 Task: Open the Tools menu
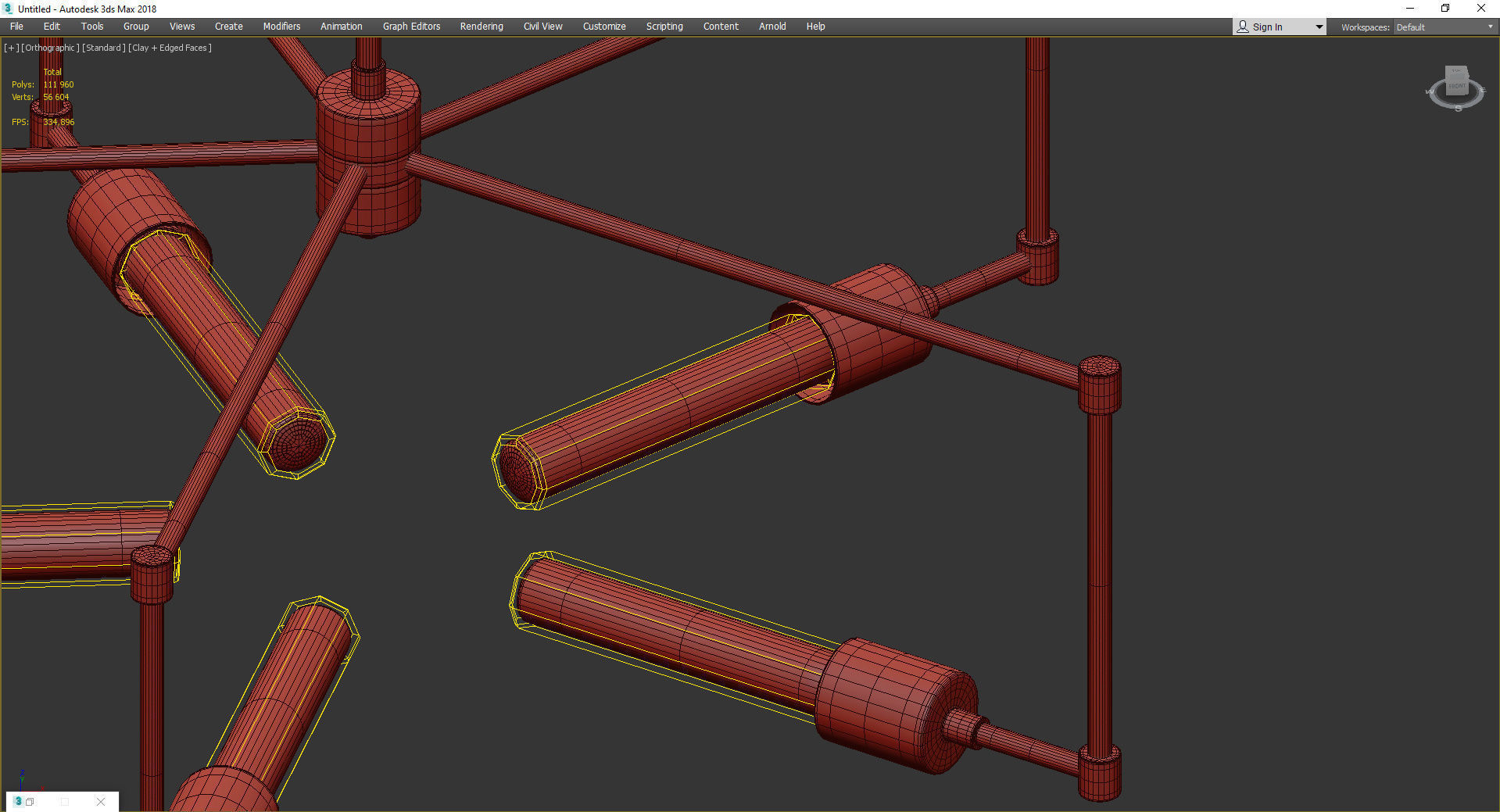92,27
